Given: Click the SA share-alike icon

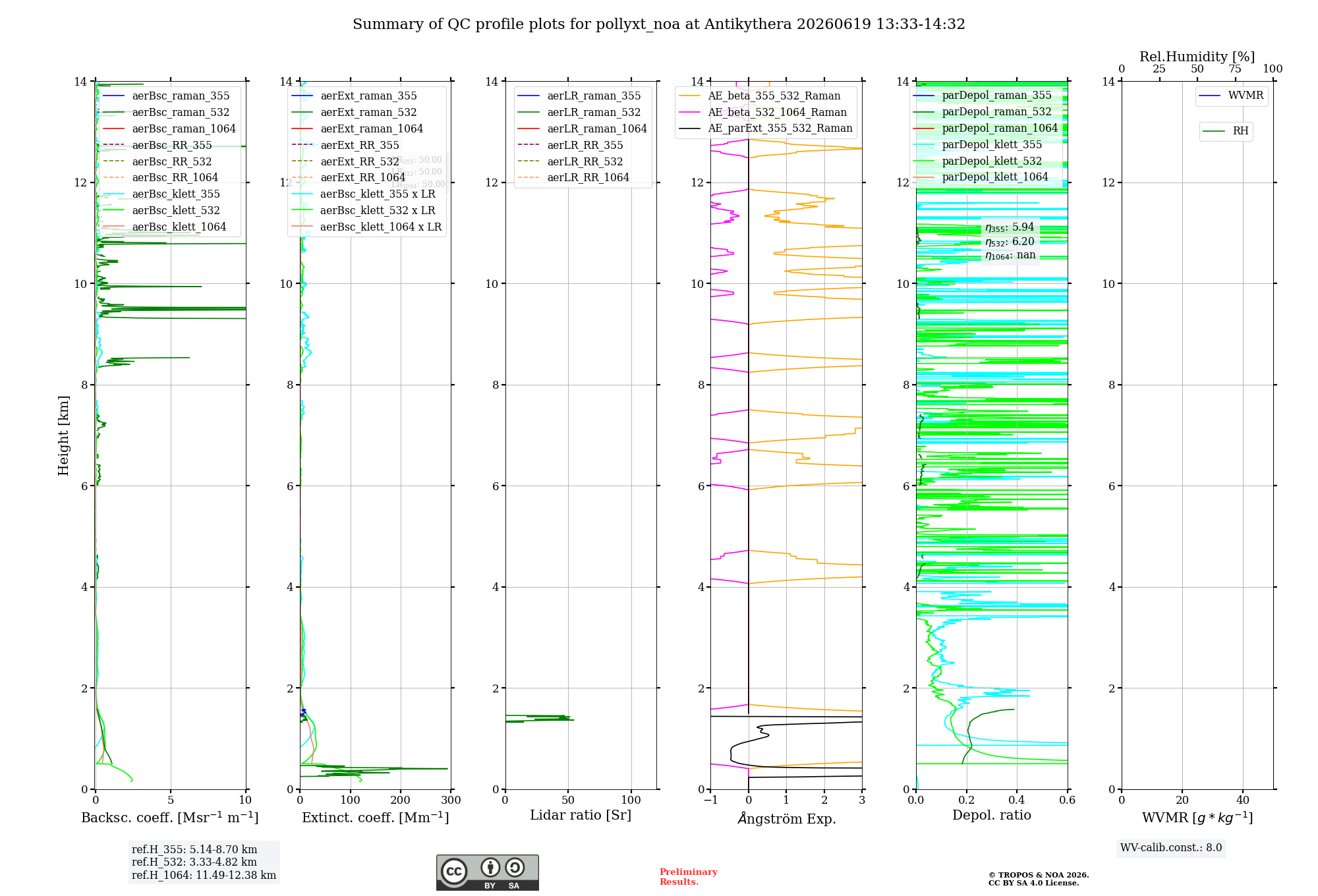Looking at the screenshot, I should 515,868.
